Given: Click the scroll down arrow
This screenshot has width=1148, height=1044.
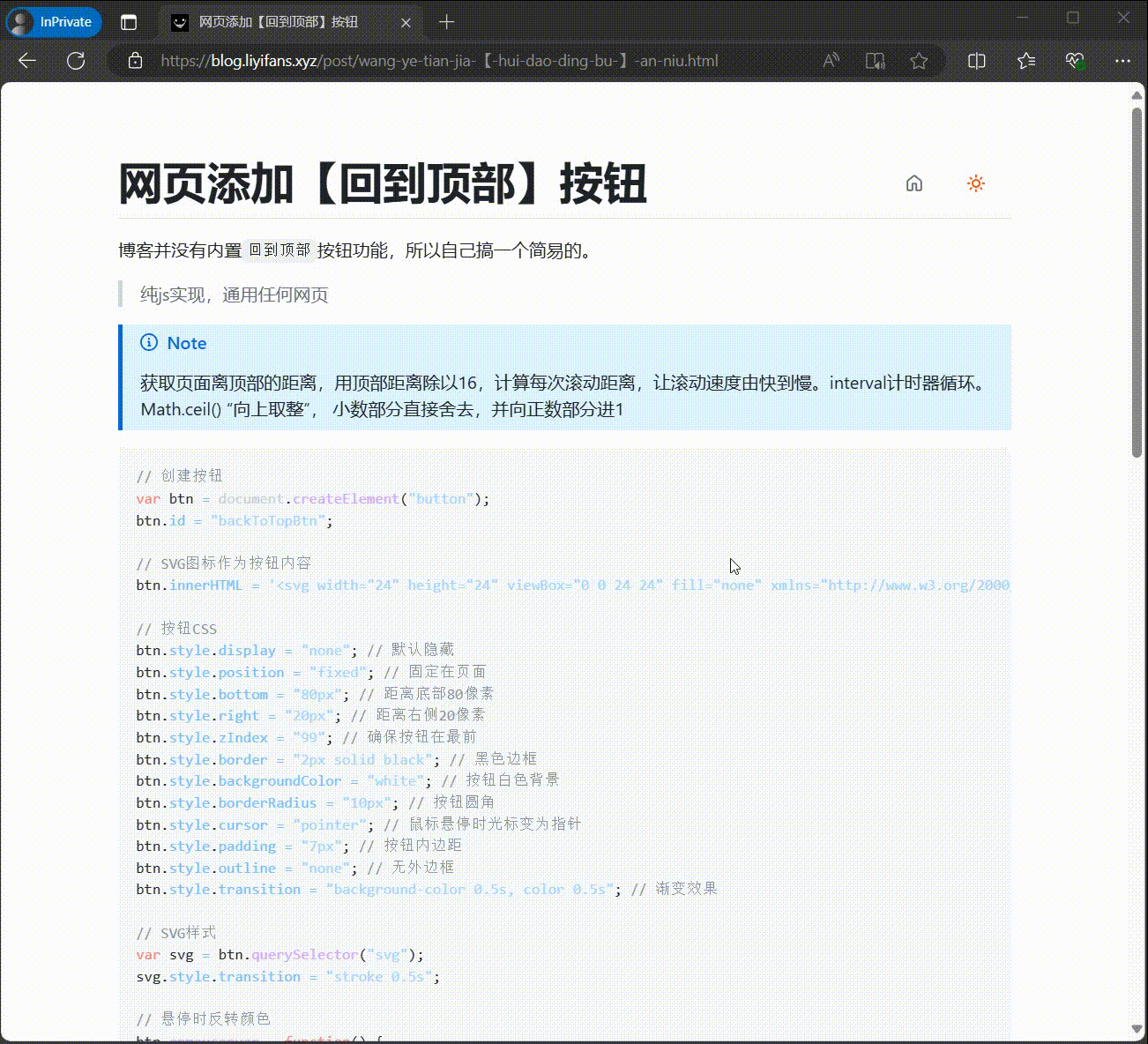Looking at the screenshot, I should click(x=1137, y=1030).
